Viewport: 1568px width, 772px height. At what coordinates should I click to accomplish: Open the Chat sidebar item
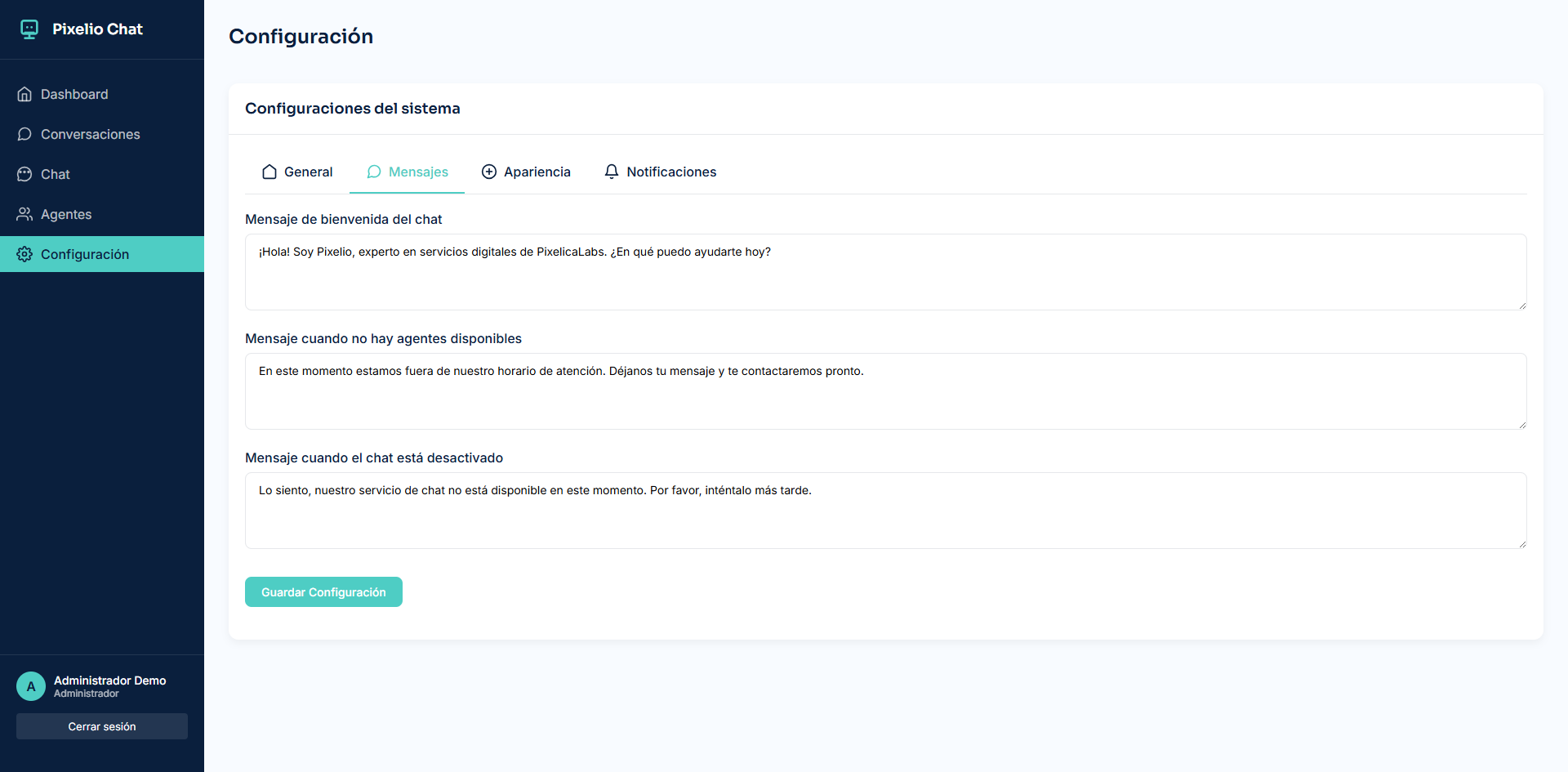102,174
